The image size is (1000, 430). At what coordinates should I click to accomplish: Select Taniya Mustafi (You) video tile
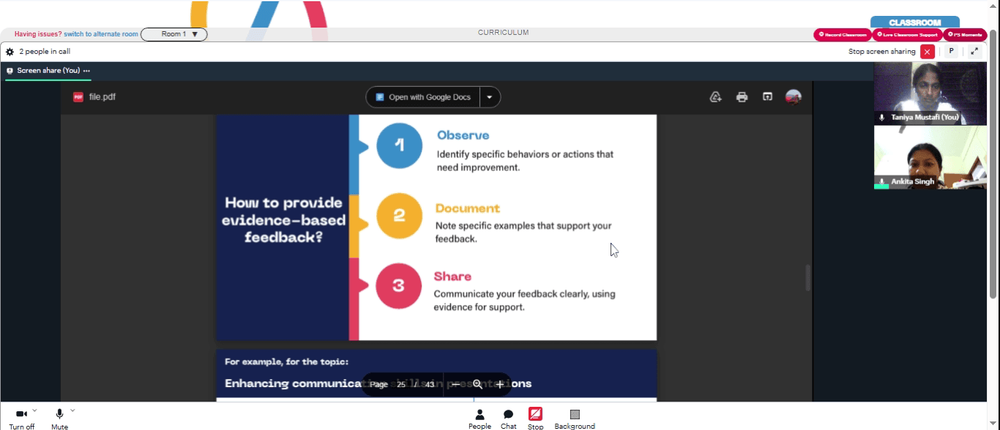[930, 93]
